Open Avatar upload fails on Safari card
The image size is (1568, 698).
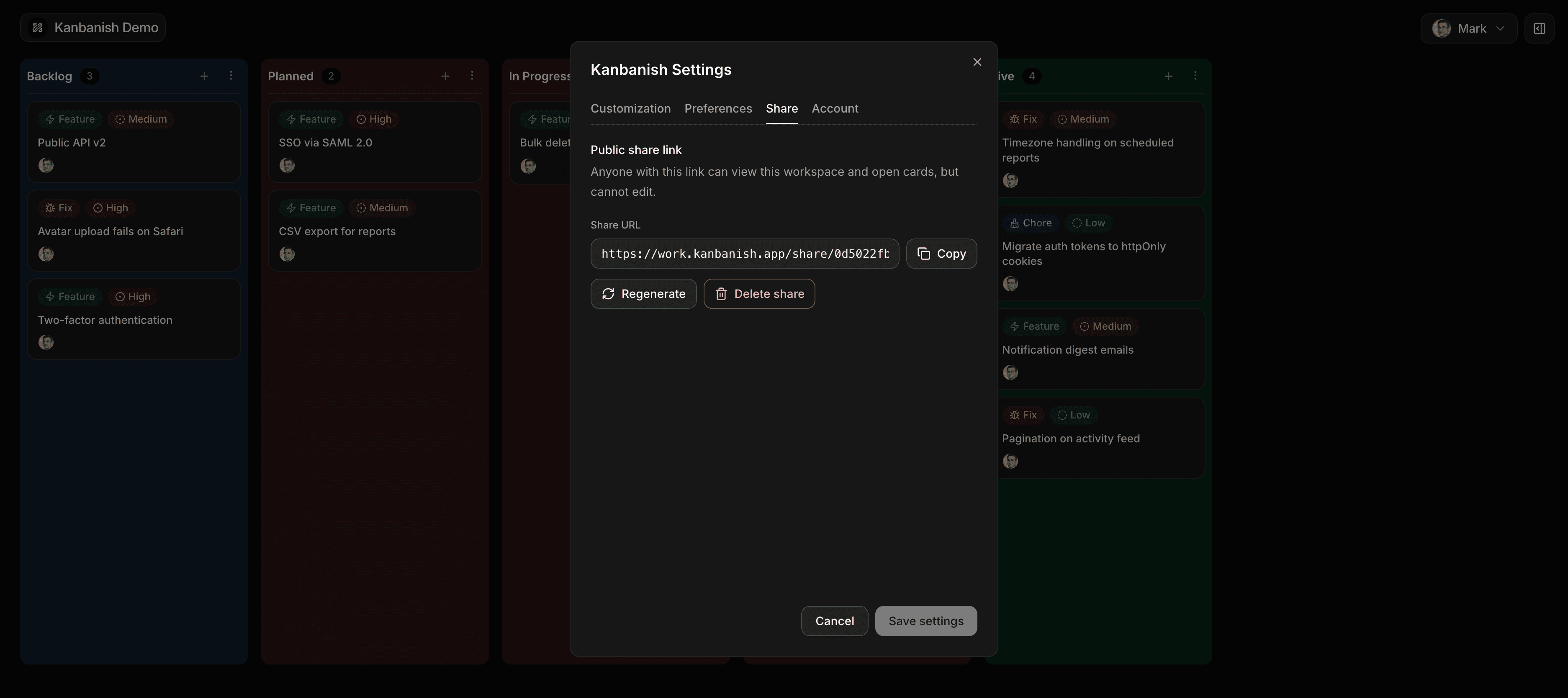133,231
